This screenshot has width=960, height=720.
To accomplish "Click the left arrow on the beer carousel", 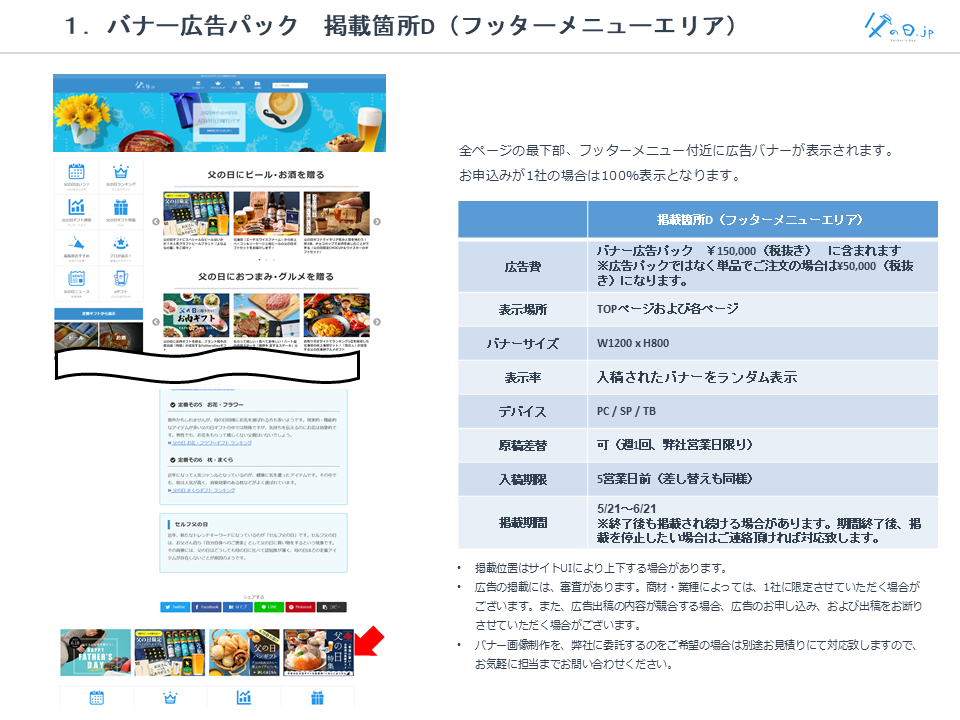I will (x=156, y=222).
